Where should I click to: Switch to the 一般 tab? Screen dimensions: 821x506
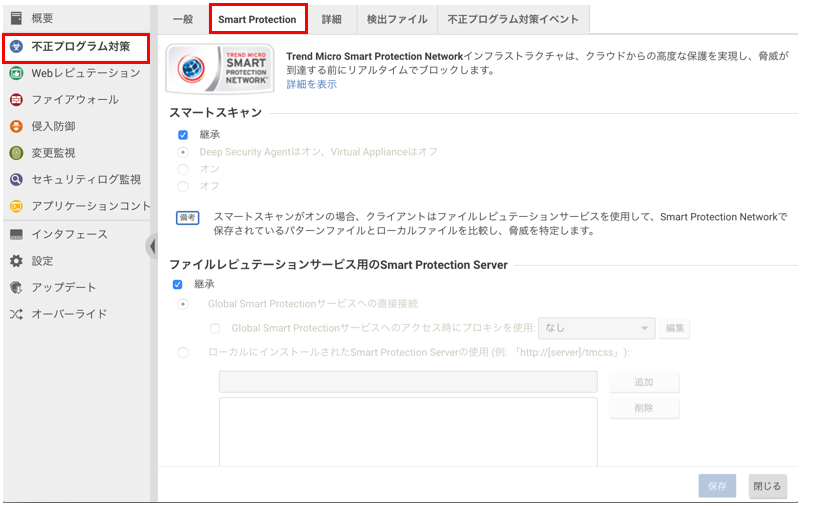pyautogui.click(x=183, y=19)
